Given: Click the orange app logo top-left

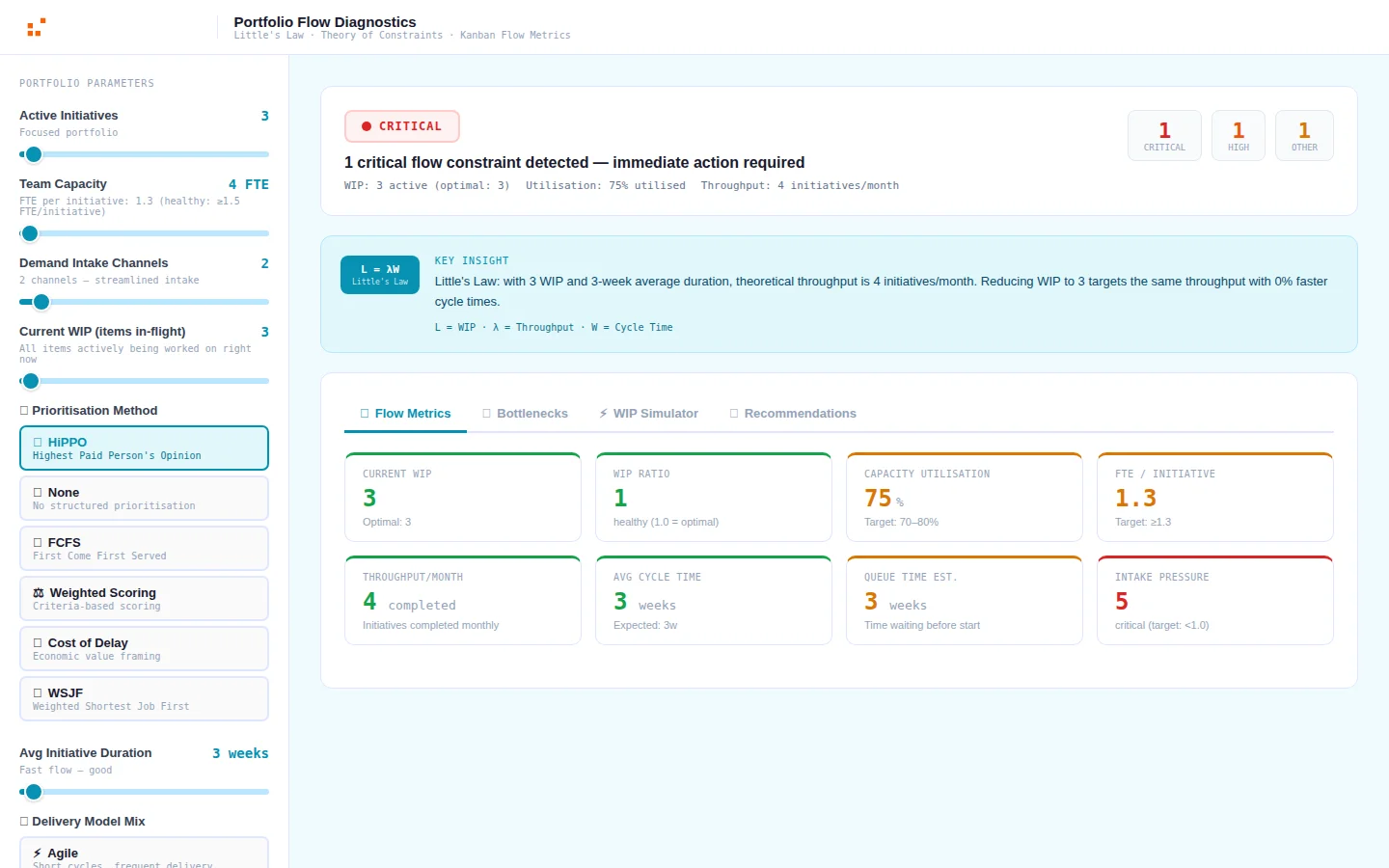Looking at the screenshot, I should point(36,27).
